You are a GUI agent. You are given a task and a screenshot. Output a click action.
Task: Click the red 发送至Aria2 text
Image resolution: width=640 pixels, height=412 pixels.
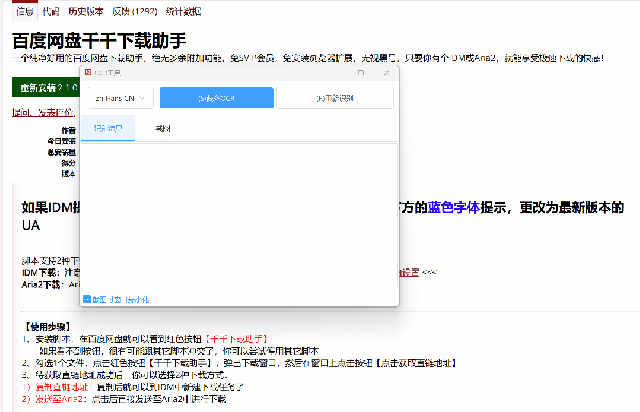pos(61,399)
